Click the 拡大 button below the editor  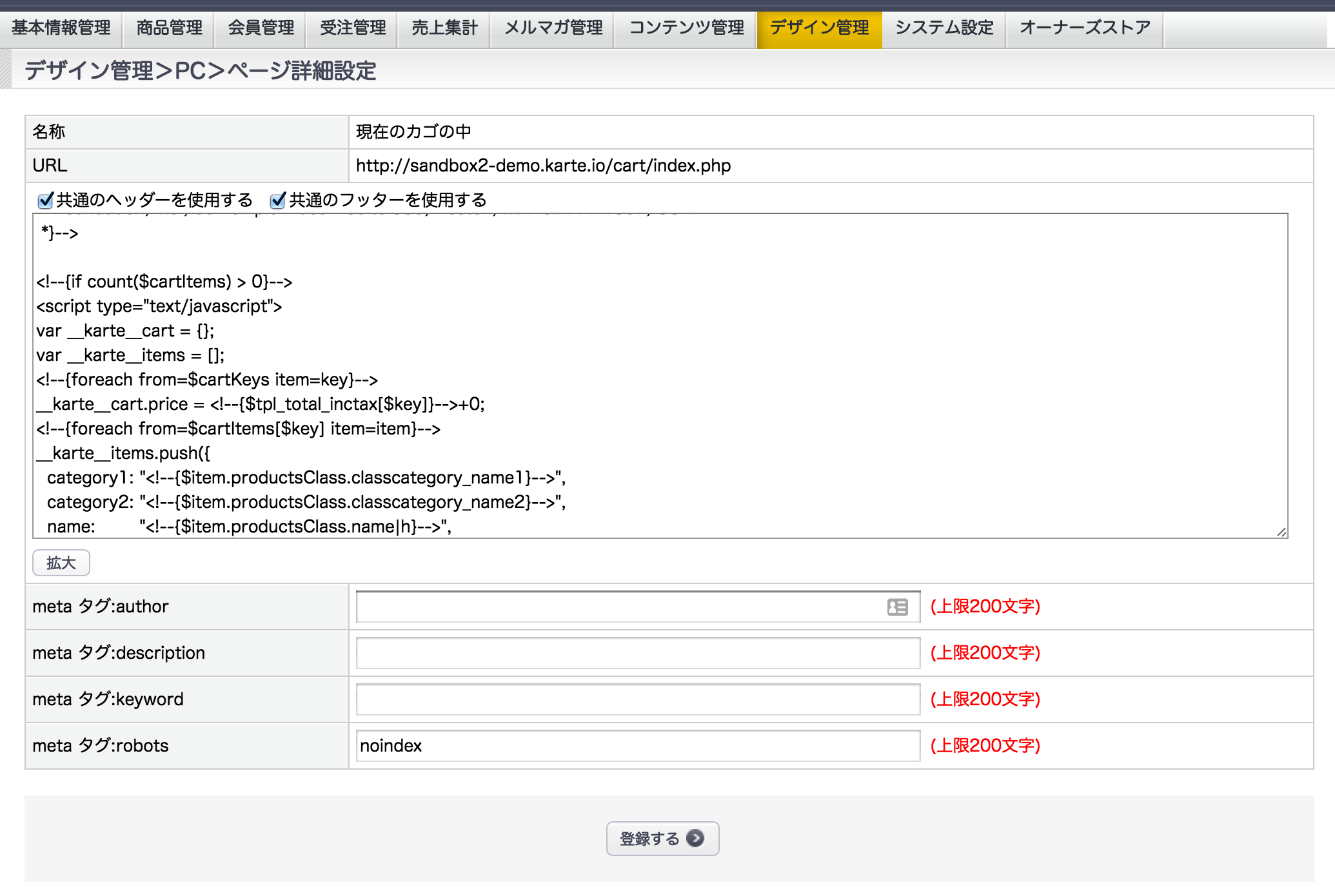tap(61, 563)
